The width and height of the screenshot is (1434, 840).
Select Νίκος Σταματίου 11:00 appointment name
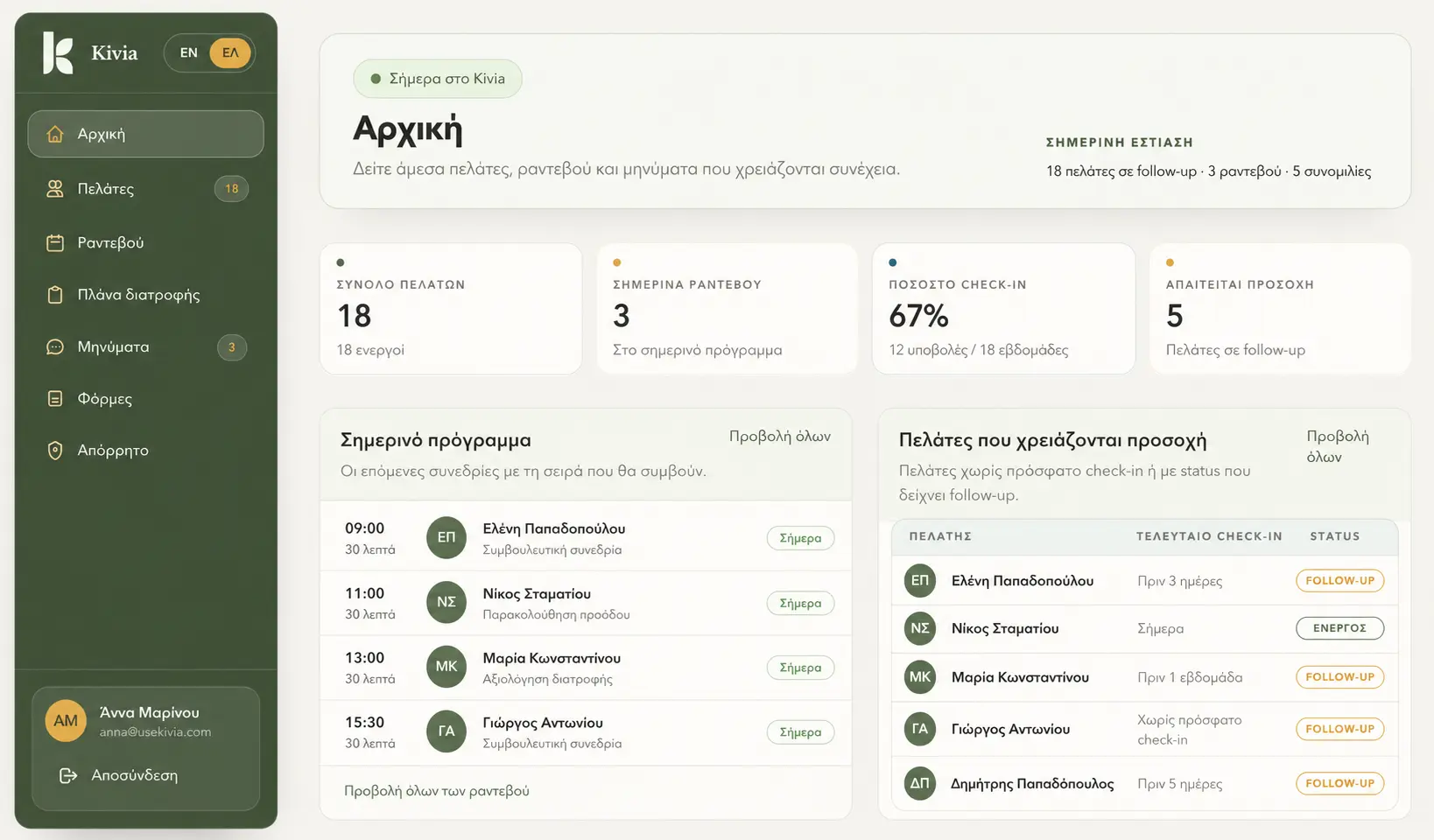[537, 593]
